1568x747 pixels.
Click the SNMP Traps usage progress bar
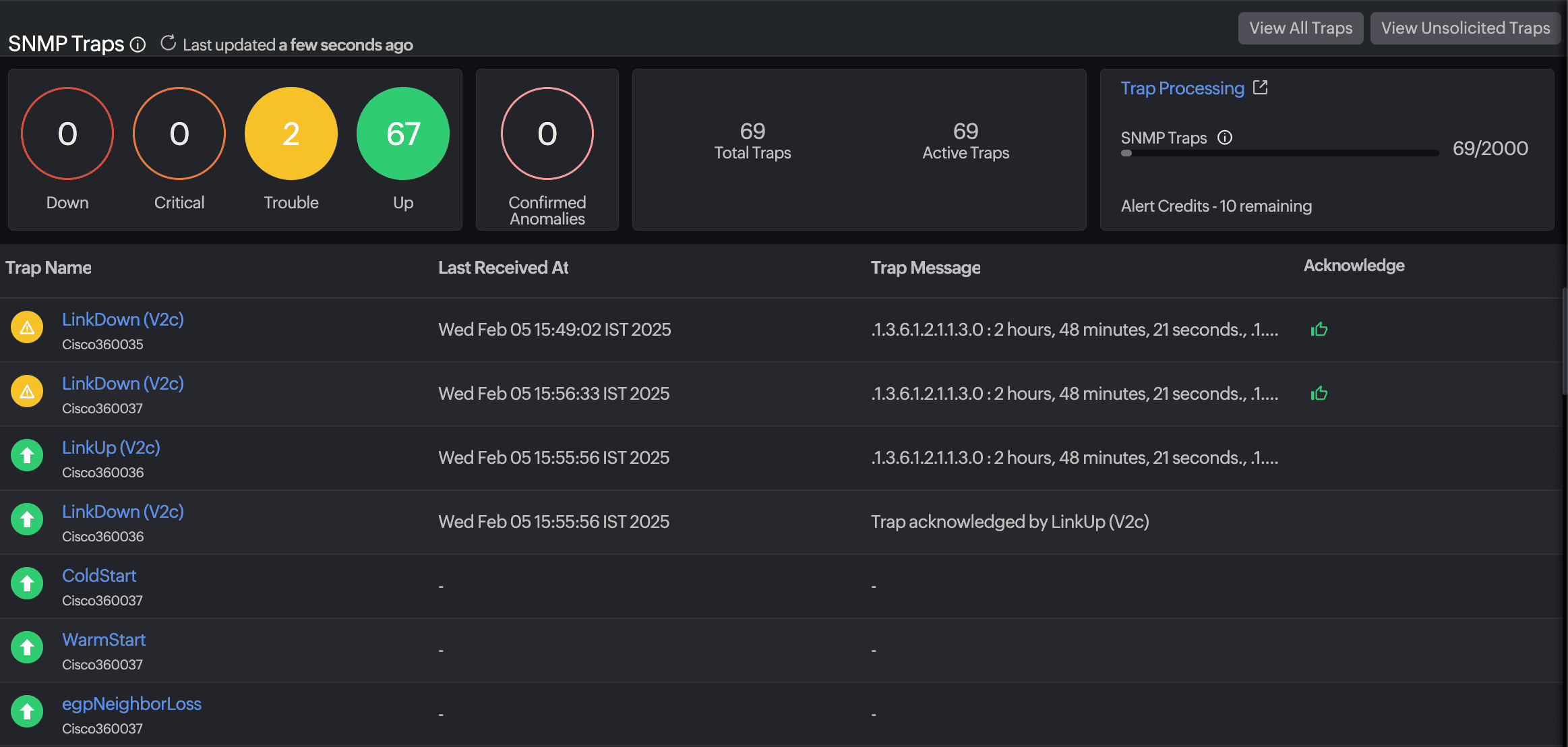[x=1279, y=153]
